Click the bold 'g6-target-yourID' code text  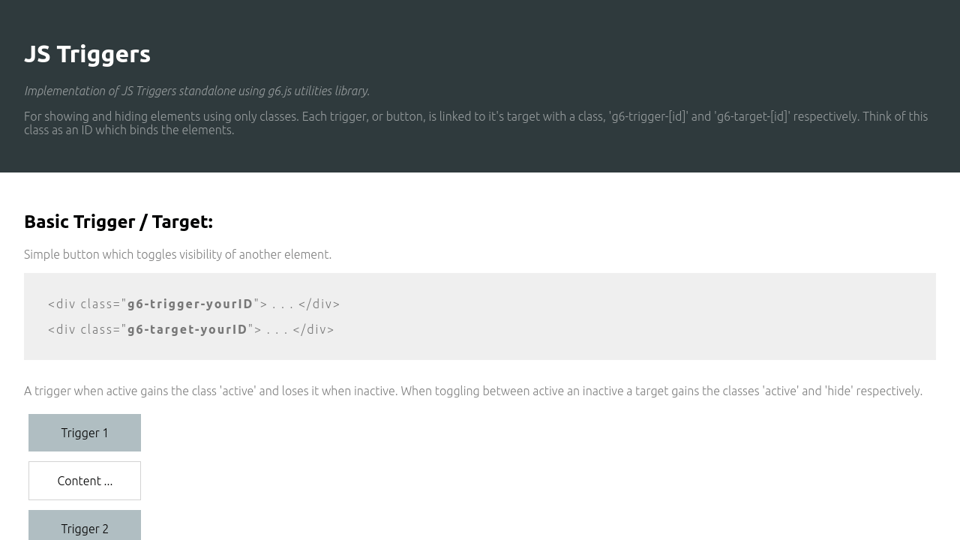coord(187,329)
